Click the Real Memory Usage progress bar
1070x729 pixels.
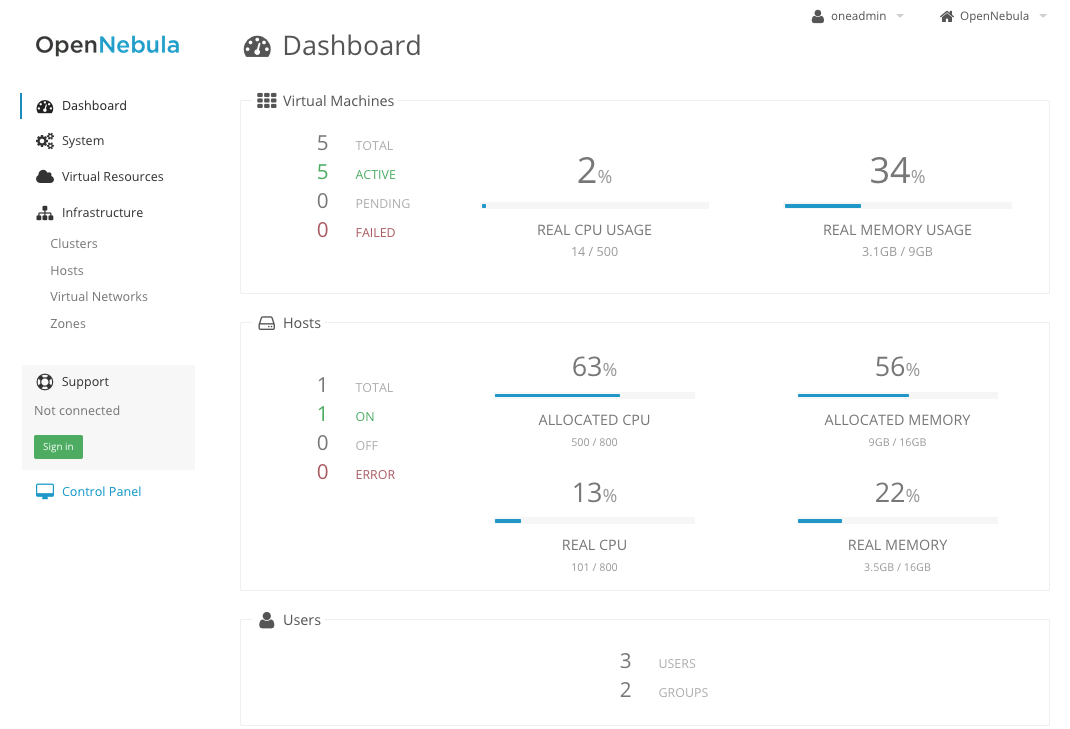898,205
